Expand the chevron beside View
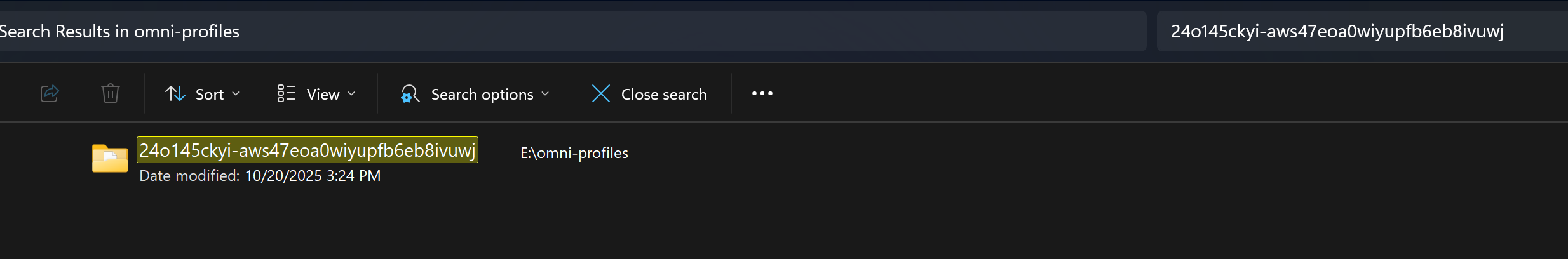Screen dimensions: 1568x259 point(351,94)
